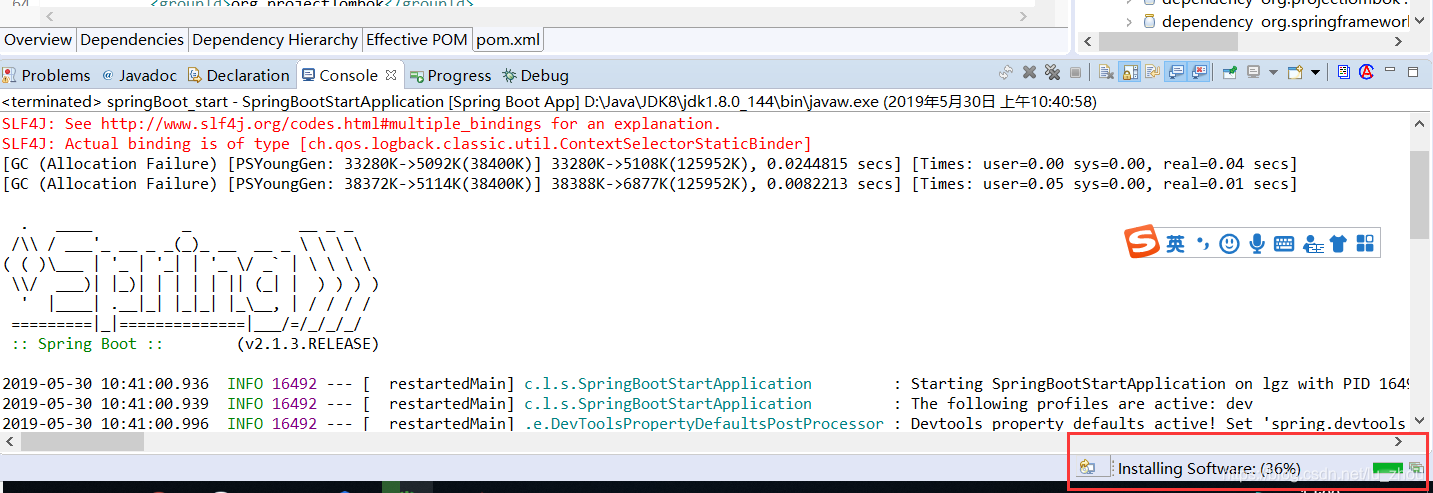Toggle the Word Wrap console icon

(1152, 72)
